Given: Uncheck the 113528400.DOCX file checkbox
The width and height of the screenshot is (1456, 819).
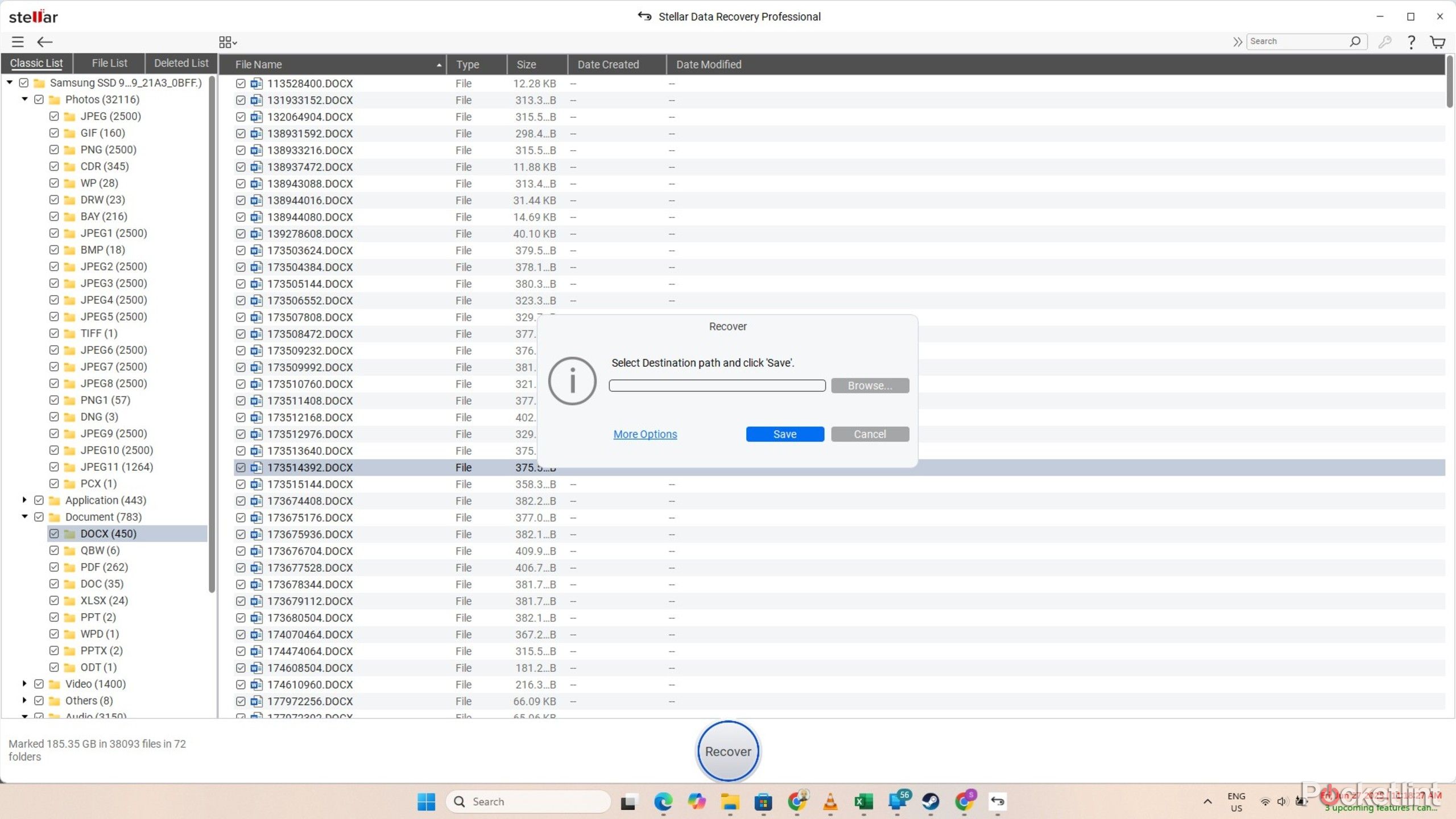Looking at the screenshot, I should pos(241,84).
